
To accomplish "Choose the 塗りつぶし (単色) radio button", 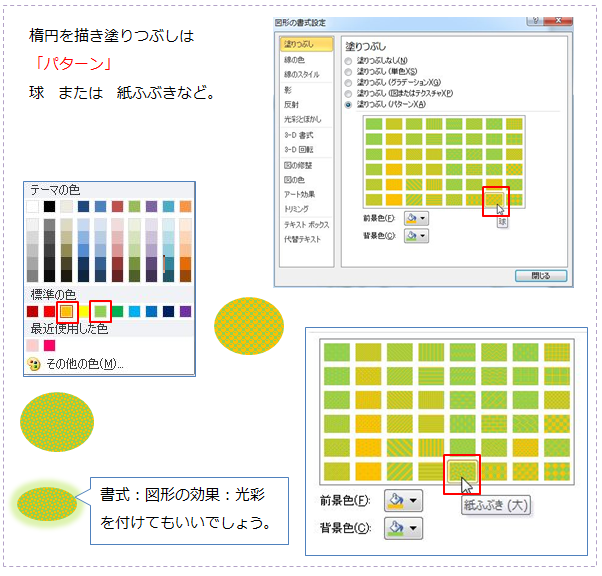I will tap(349, 71).
